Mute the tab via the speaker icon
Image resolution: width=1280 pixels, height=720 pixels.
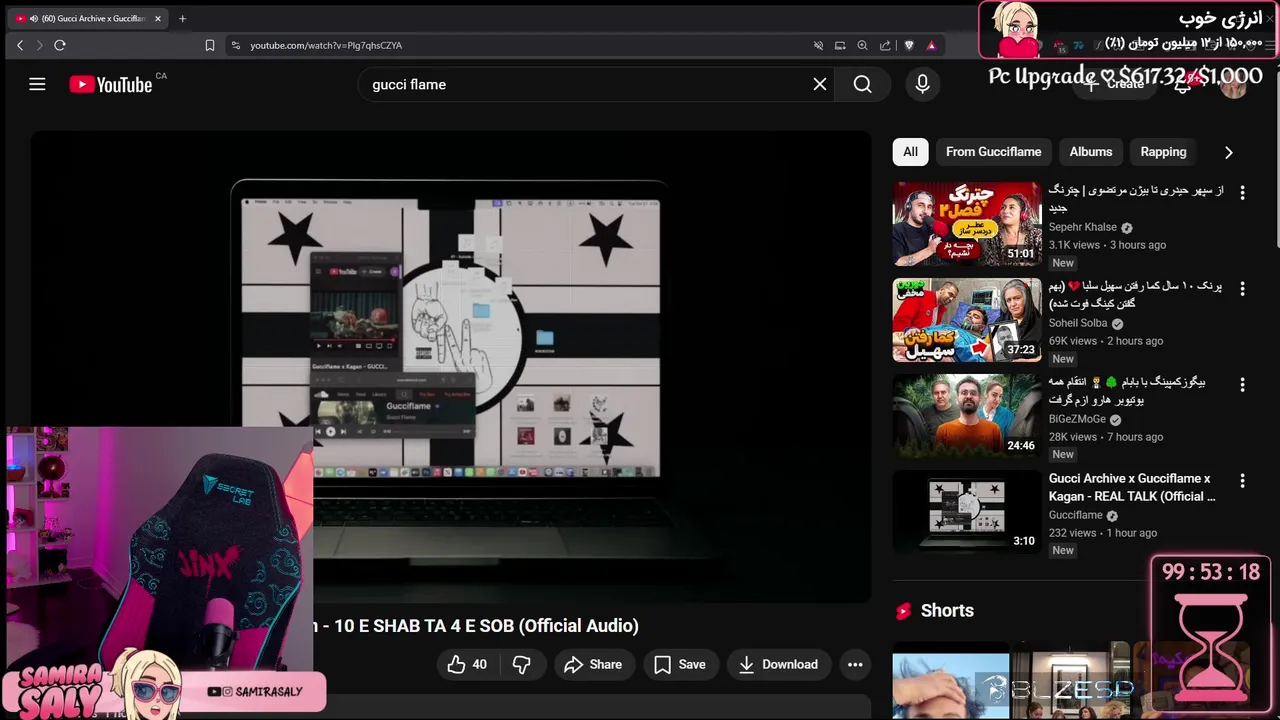33,18
